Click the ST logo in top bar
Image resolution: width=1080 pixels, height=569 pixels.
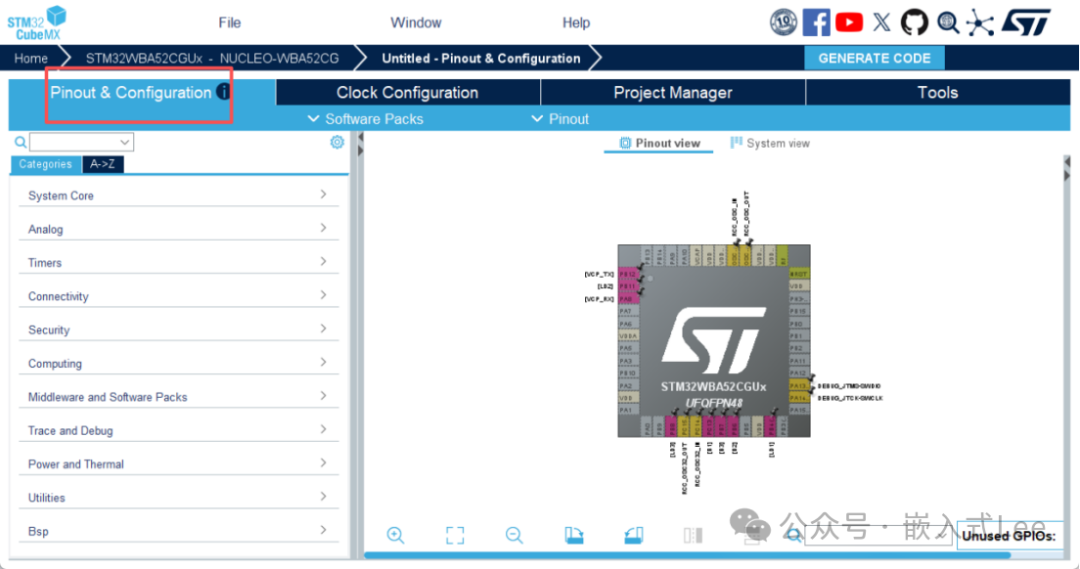pos(1026,22)
